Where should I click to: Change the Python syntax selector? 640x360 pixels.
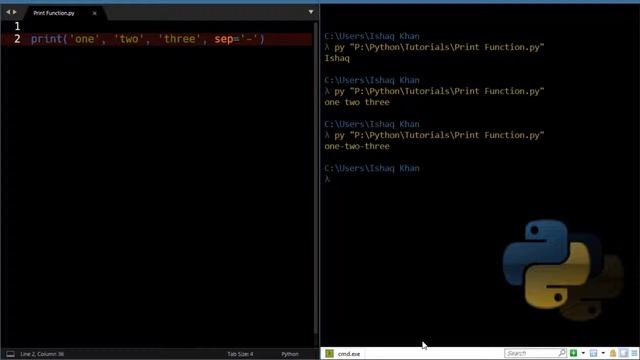pos(290,354)
